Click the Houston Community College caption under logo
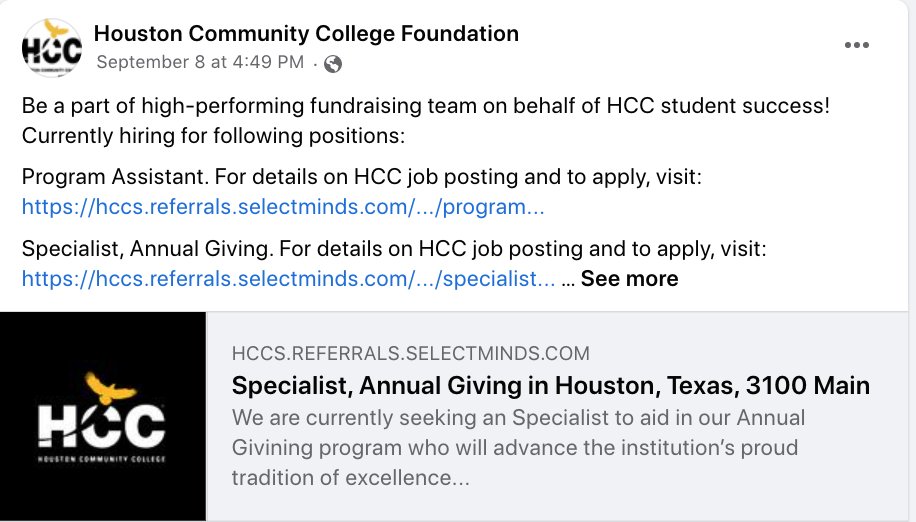Viewport: 916px width, 522px height. pos(102,459)
